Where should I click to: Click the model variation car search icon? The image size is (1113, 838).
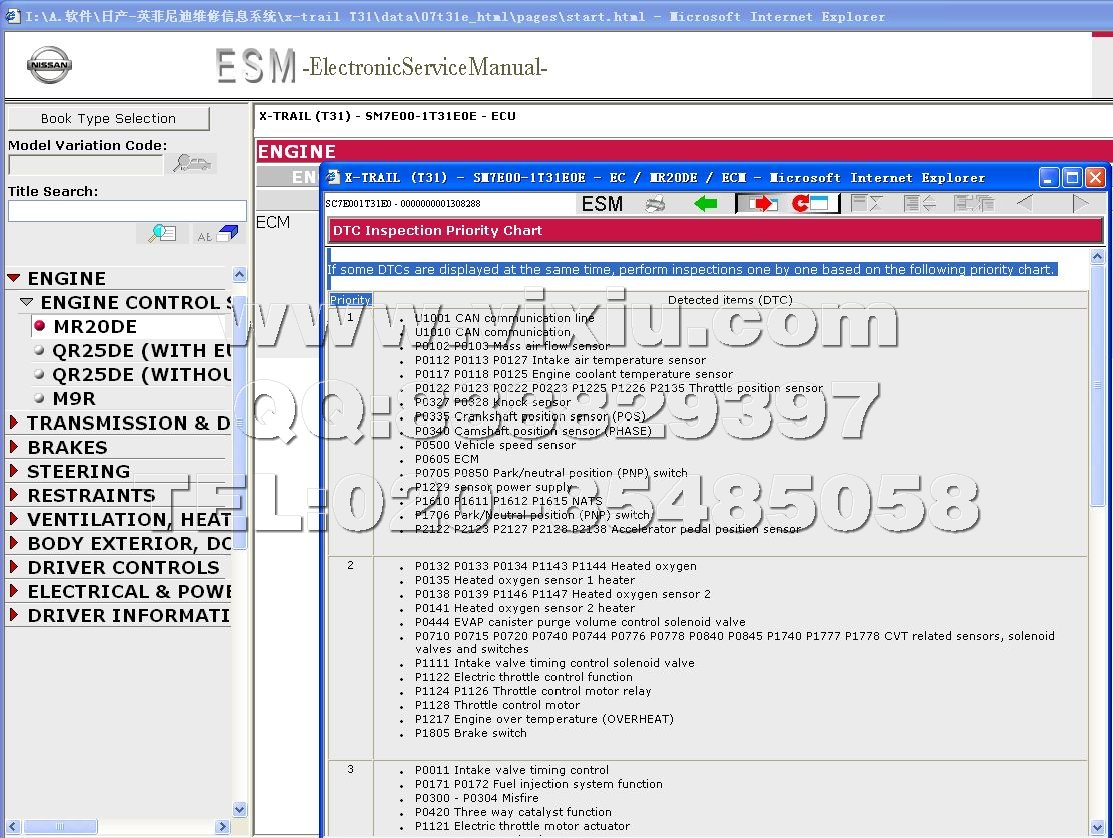pyautogui.click(x=192, y=164)
